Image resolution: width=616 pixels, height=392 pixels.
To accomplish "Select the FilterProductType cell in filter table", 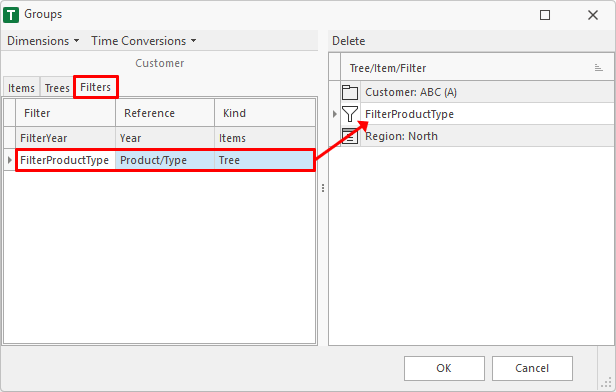I will pos(66,160).
